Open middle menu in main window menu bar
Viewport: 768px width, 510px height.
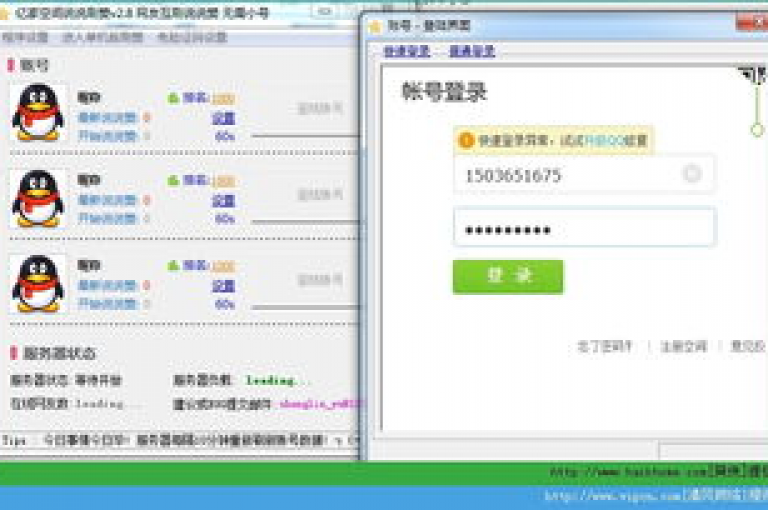pos(102,37)
